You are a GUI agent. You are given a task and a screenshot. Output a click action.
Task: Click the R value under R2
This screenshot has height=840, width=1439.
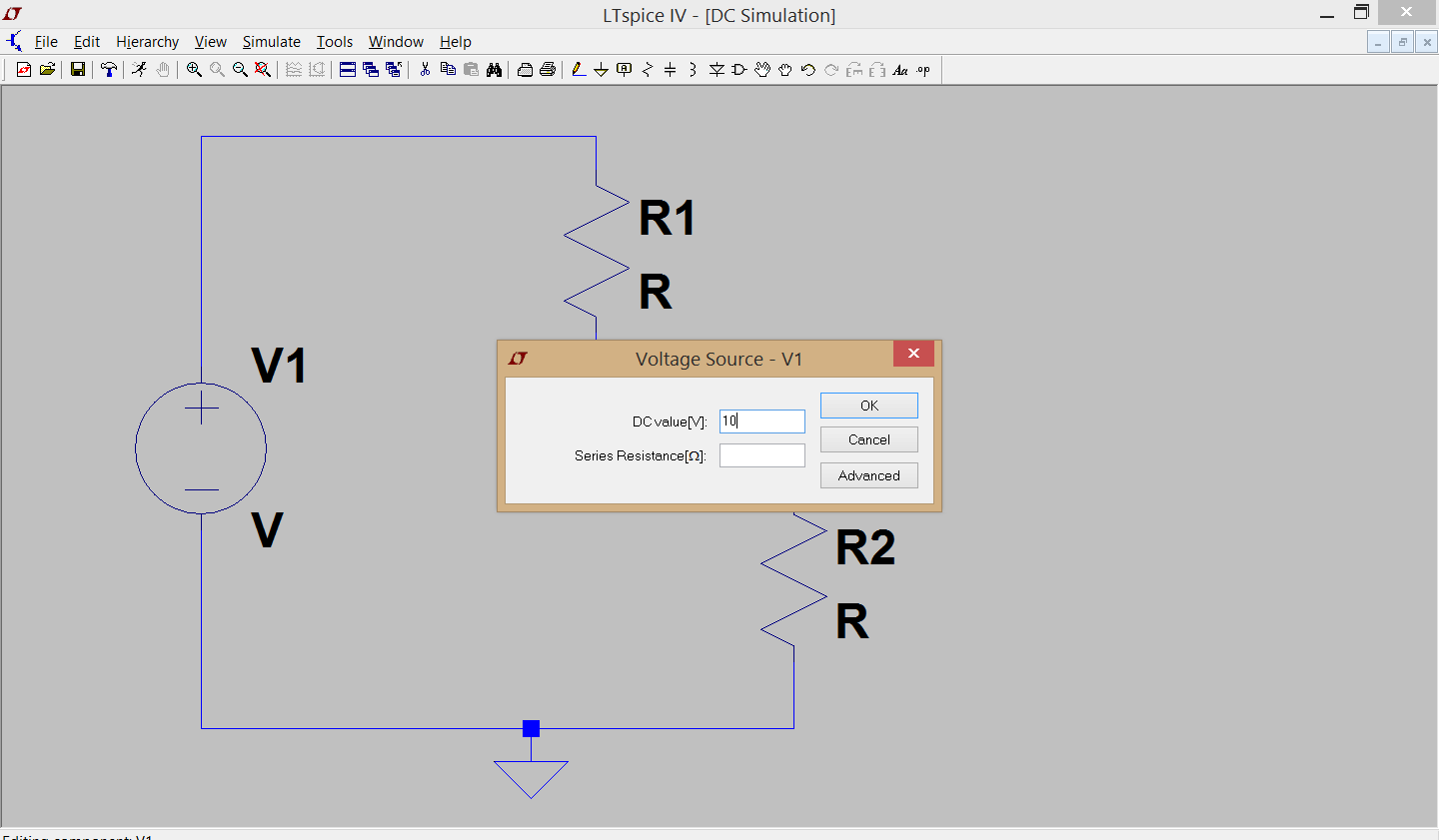coord(852,621)
